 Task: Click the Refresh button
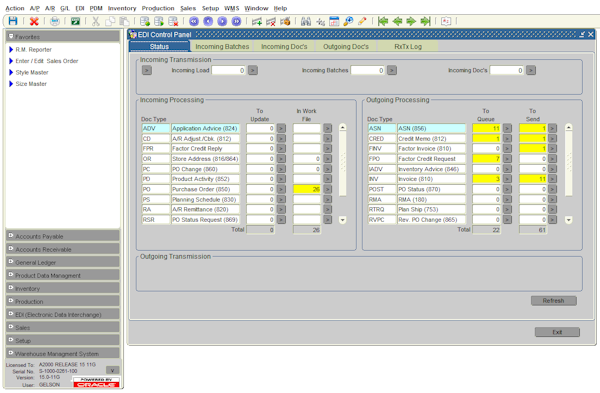[x=553, y=301]
